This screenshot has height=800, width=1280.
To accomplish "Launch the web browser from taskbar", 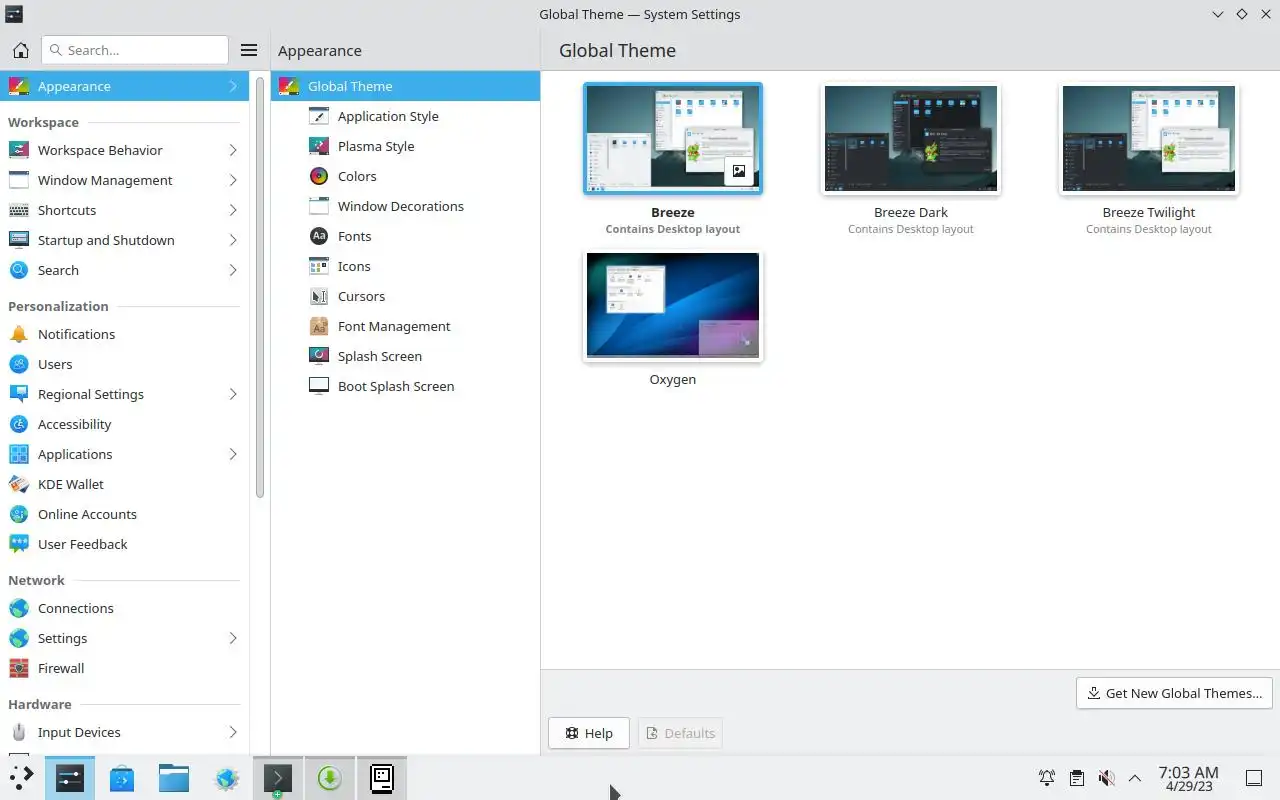I will tap(226, 778).
